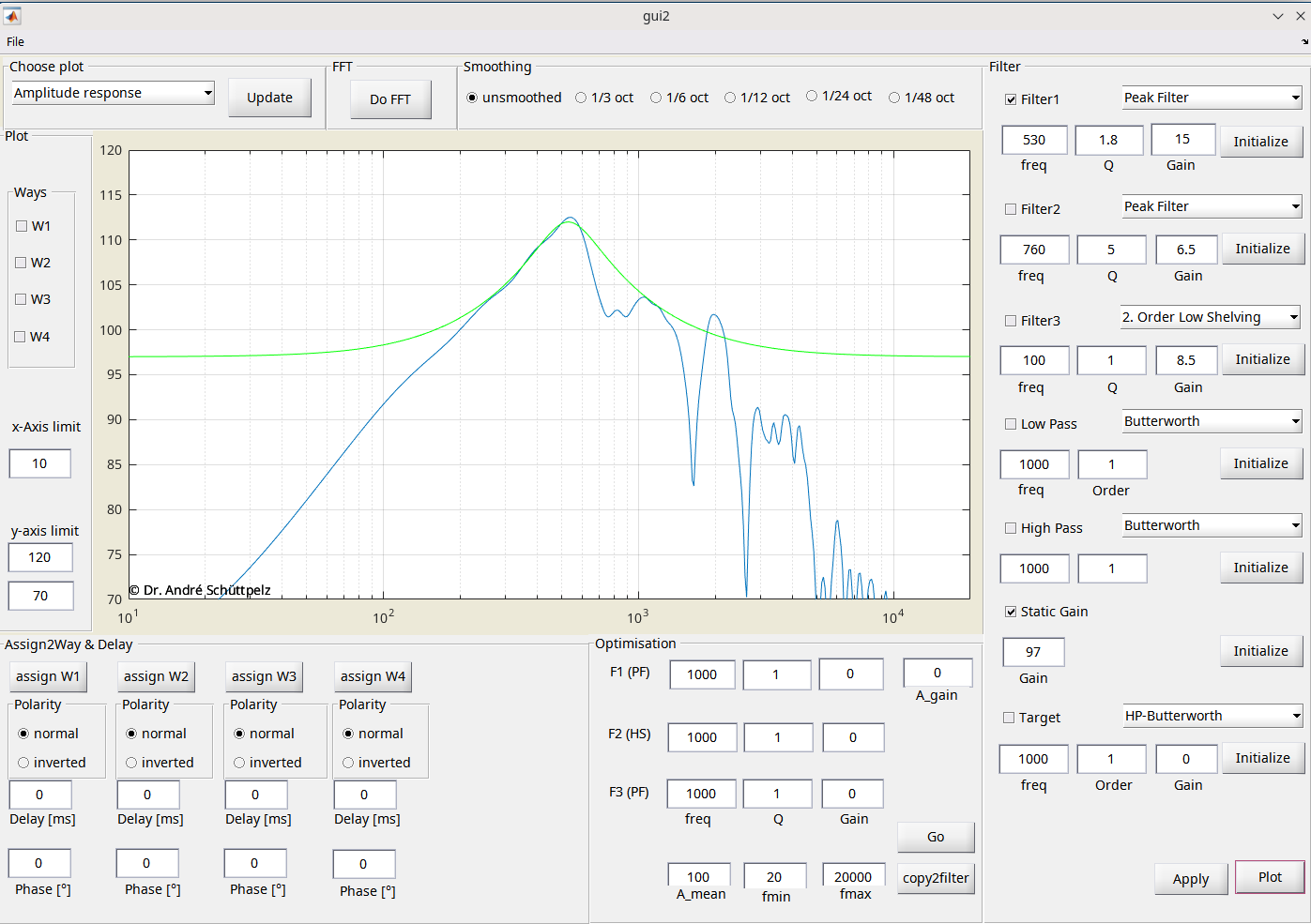The width and height of the screenshot is (1311, 924).
Task: Click the assign W4 button
Action: click(x=373, y=676)
